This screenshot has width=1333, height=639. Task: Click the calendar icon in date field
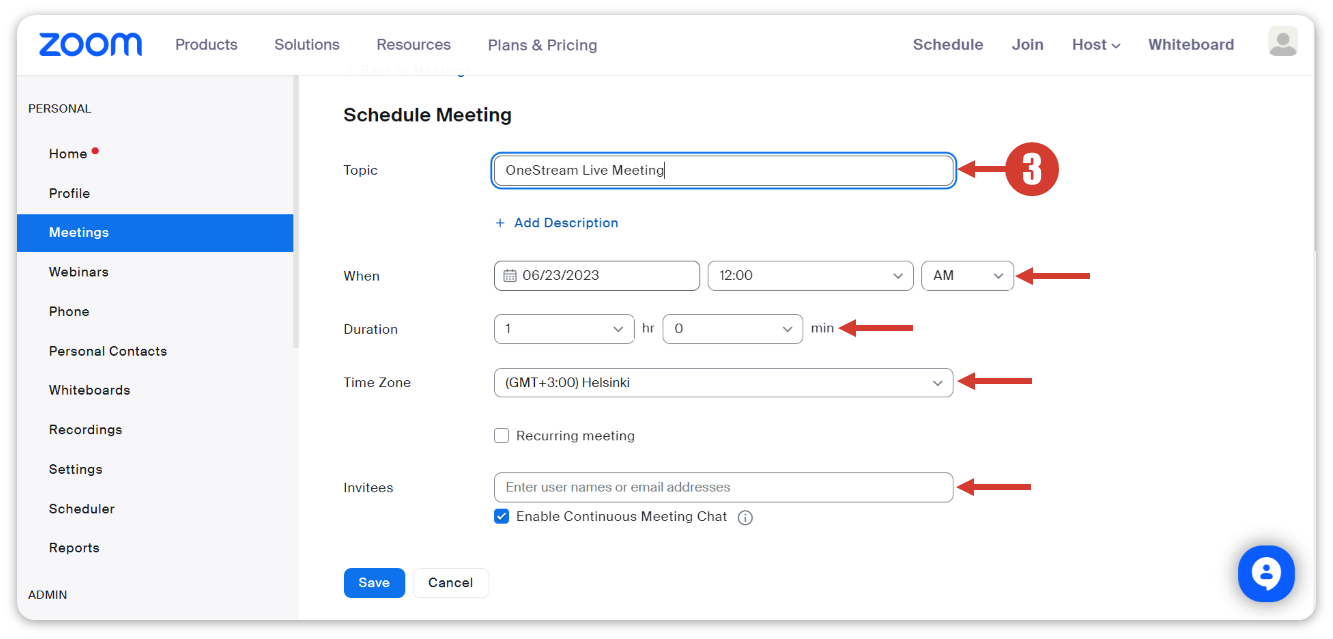[510, 276]
